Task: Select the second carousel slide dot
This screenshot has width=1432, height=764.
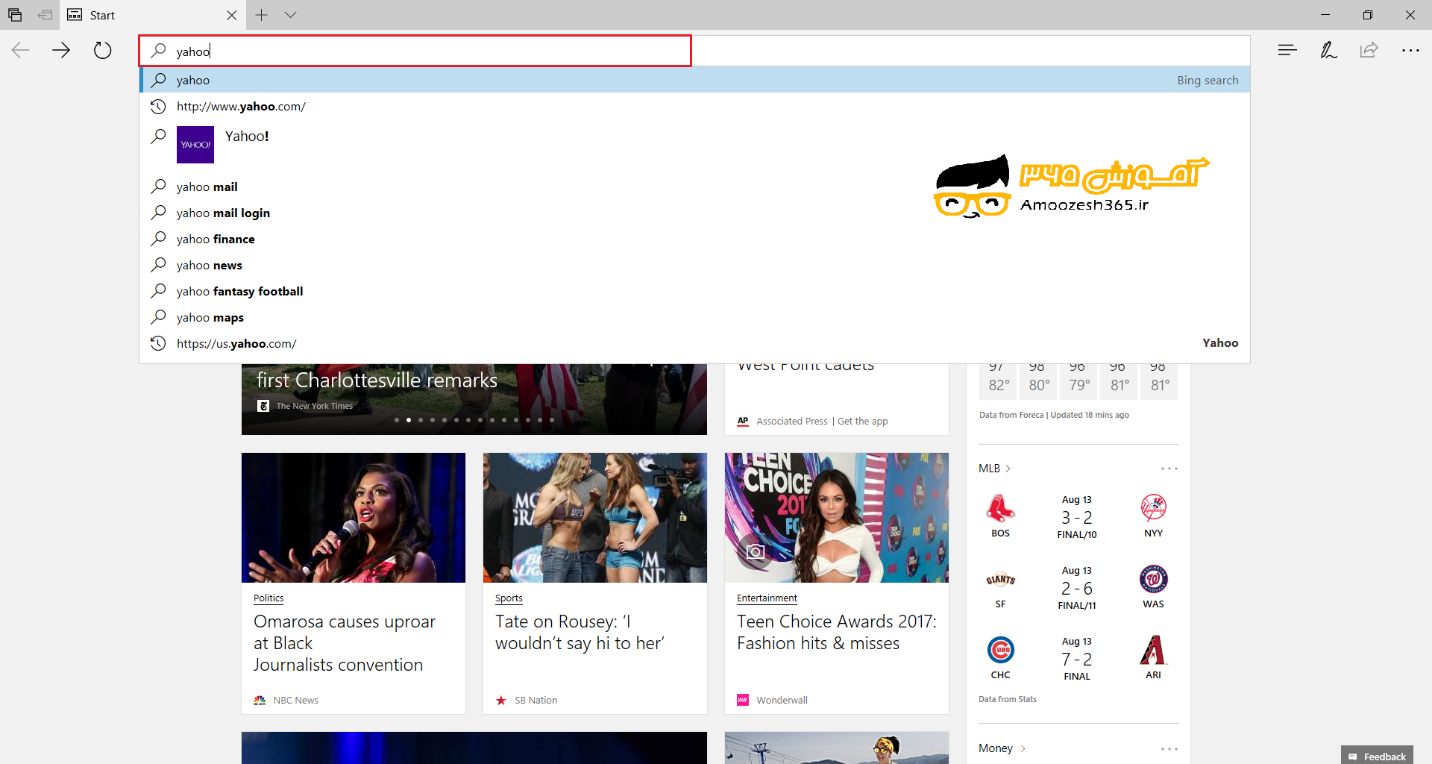Action: (409, 420)
